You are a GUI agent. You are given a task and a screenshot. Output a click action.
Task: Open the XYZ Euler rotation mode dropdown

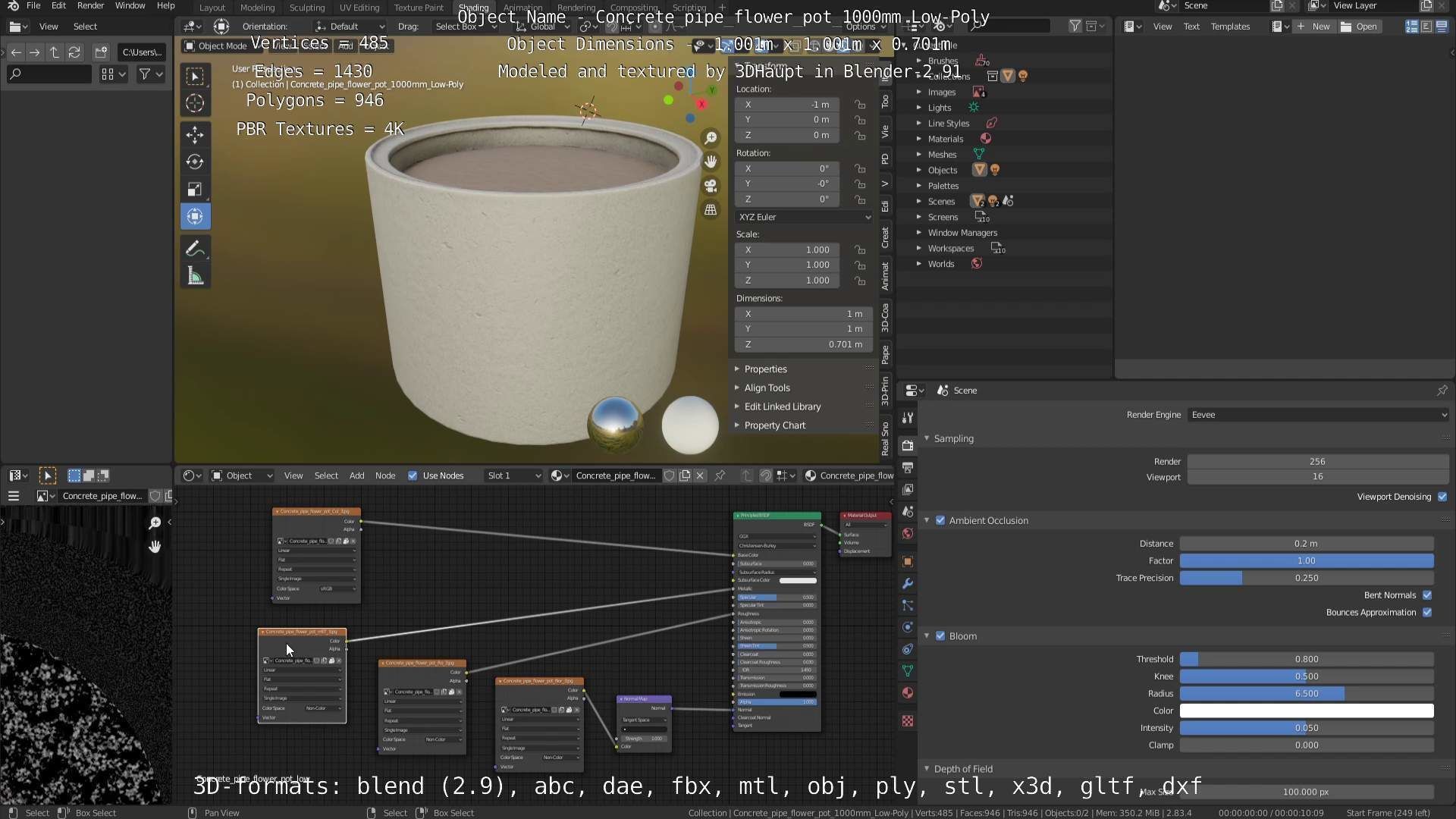804,217
